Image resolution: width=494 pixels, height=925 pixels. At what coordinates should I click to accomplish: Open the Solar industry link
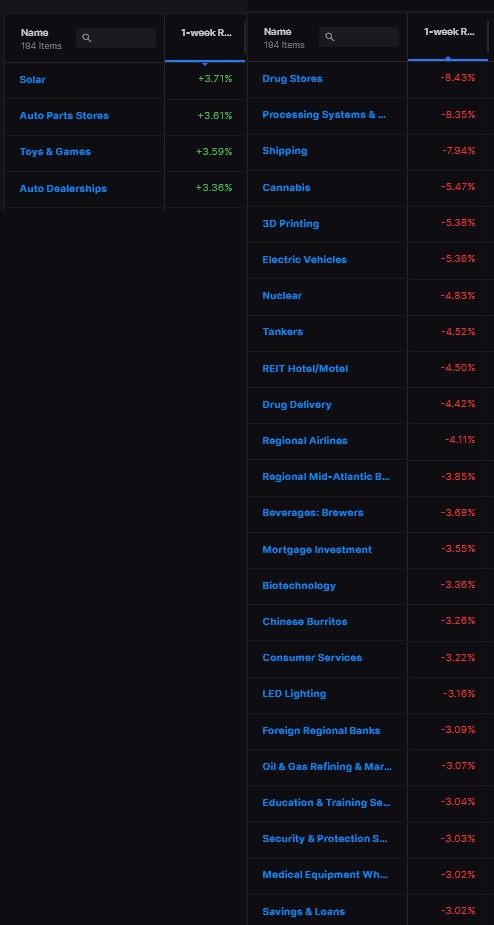[32, 80]
